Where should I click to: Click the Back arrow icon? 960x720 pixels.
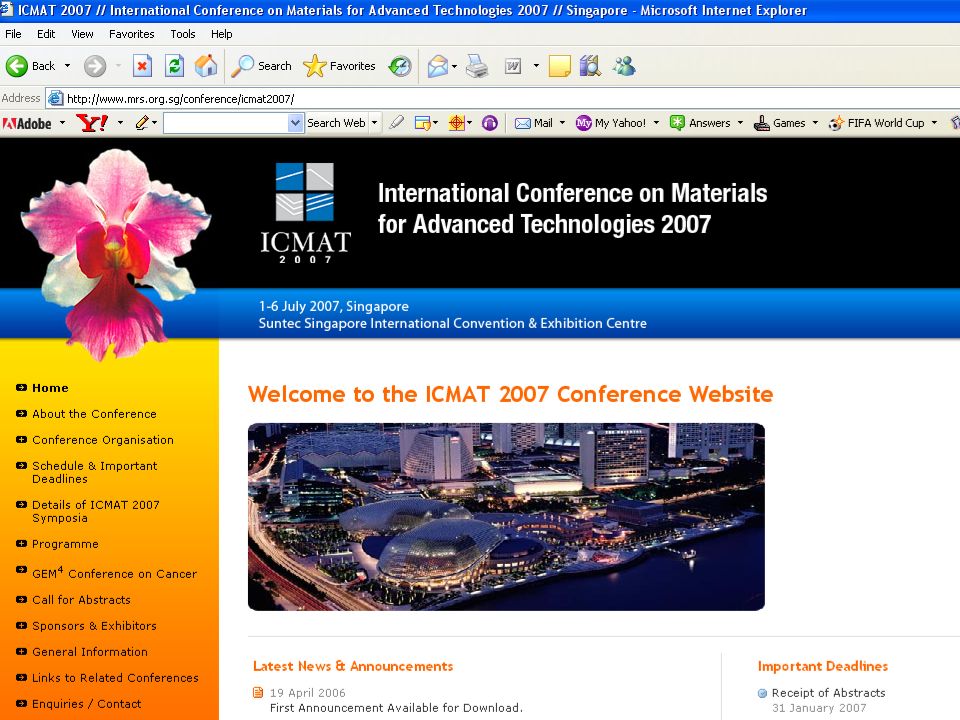tap(17, 66)
